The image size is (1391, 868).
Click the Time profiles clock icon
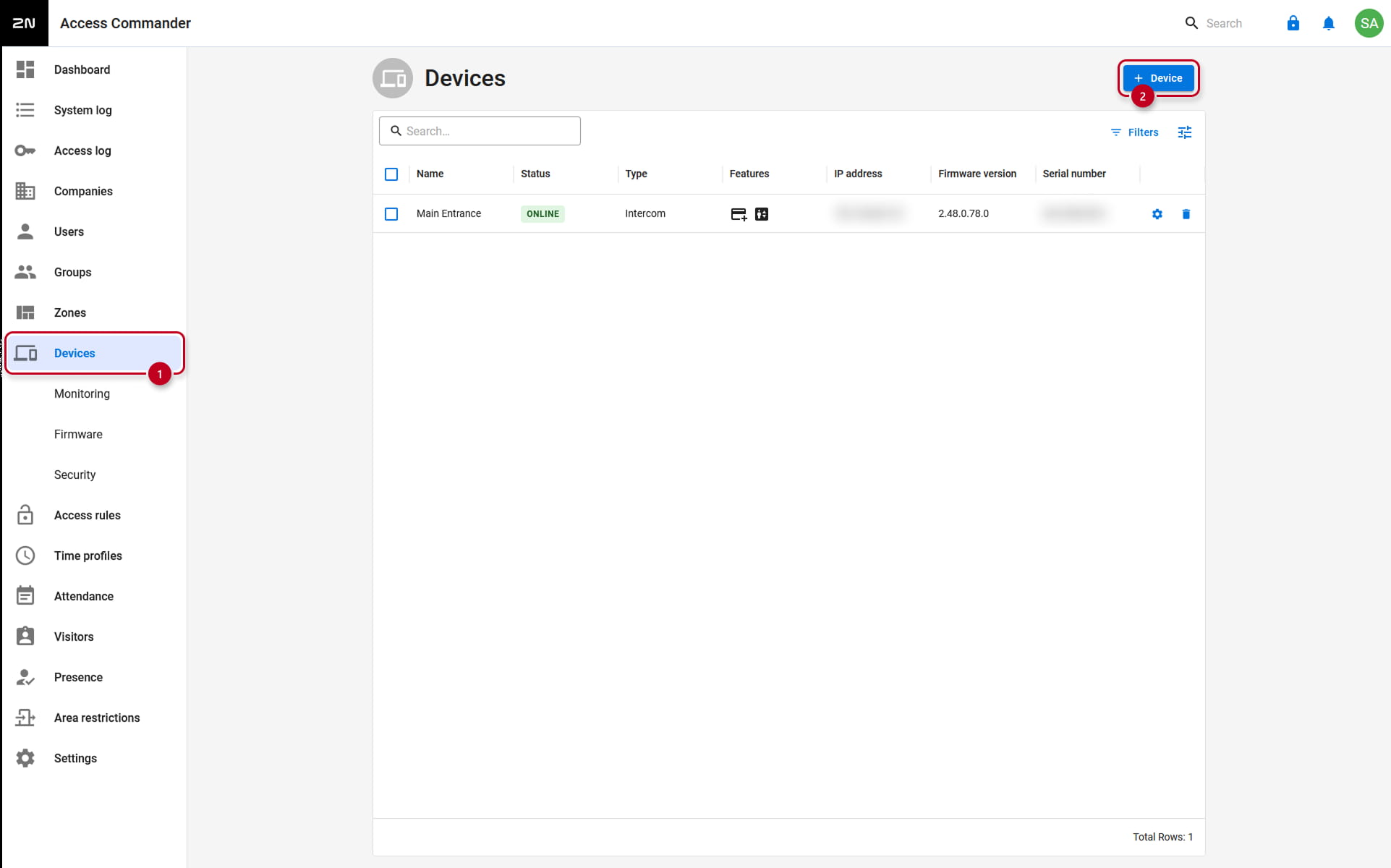coord(25,556)
